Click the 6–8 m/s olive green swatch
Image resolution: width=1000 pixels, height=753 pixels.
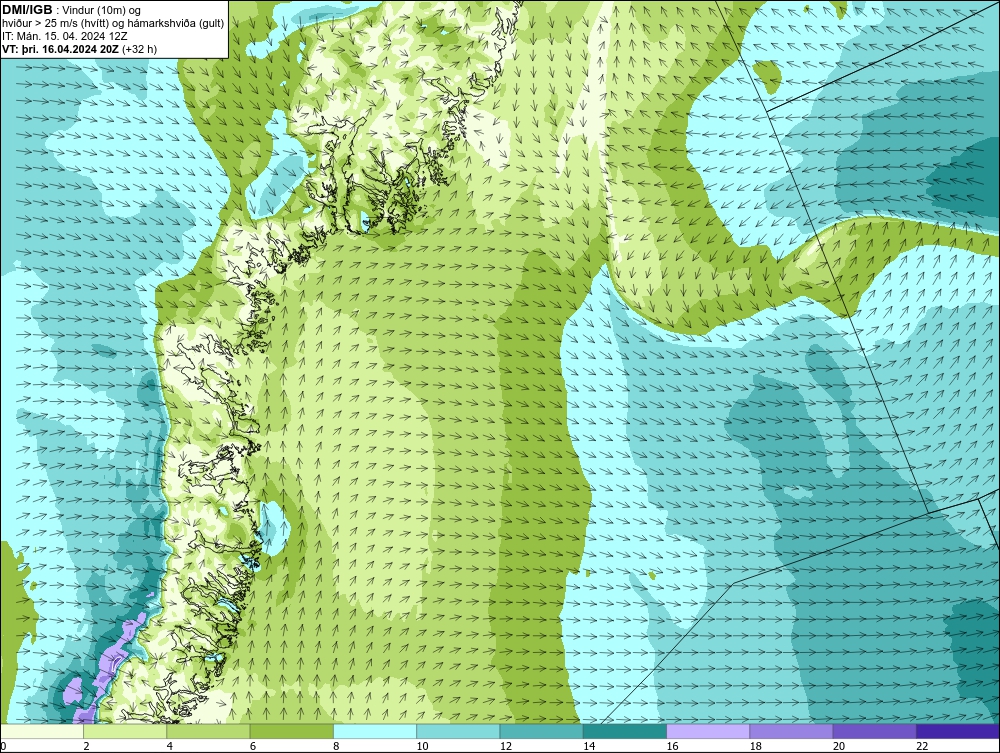pos(291,731)
